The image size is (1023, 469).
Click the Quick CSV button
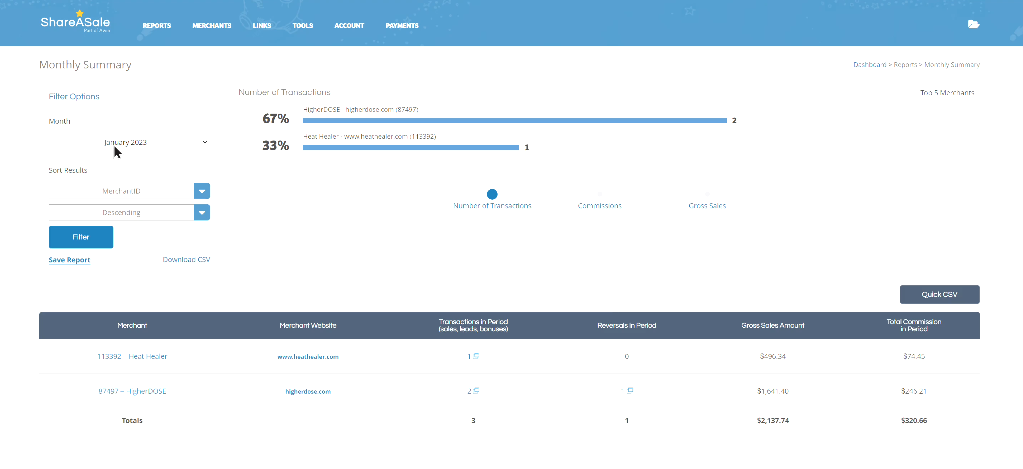939,294
